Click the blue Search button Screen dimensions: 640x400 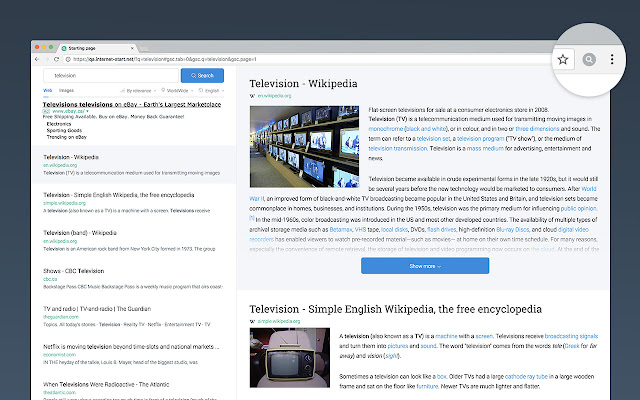[x=202, y=75]
